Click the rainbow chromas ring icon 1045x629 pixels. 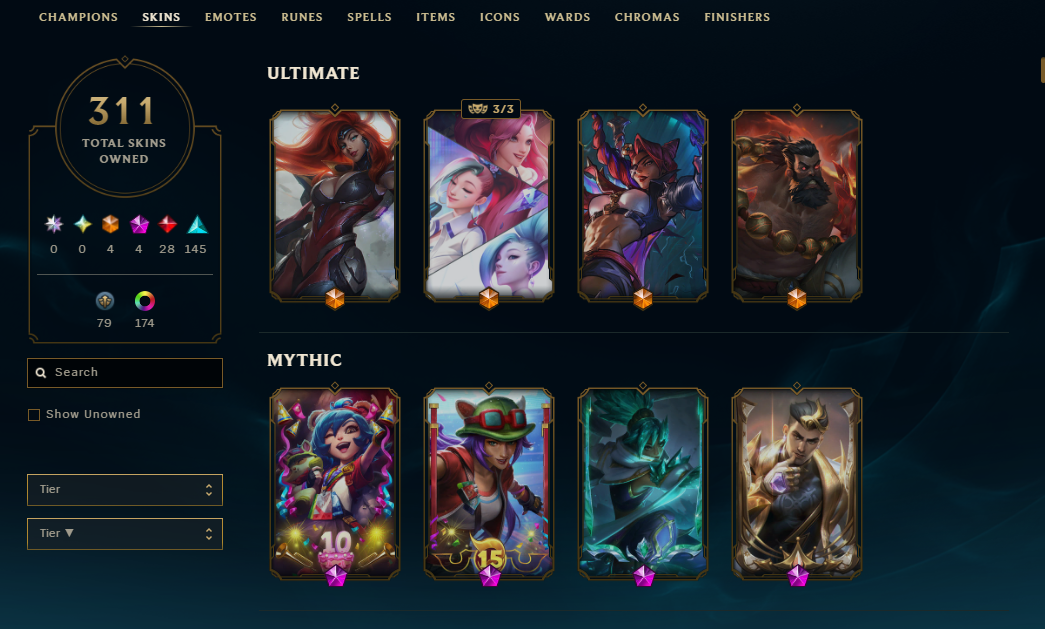pos(145,301)
